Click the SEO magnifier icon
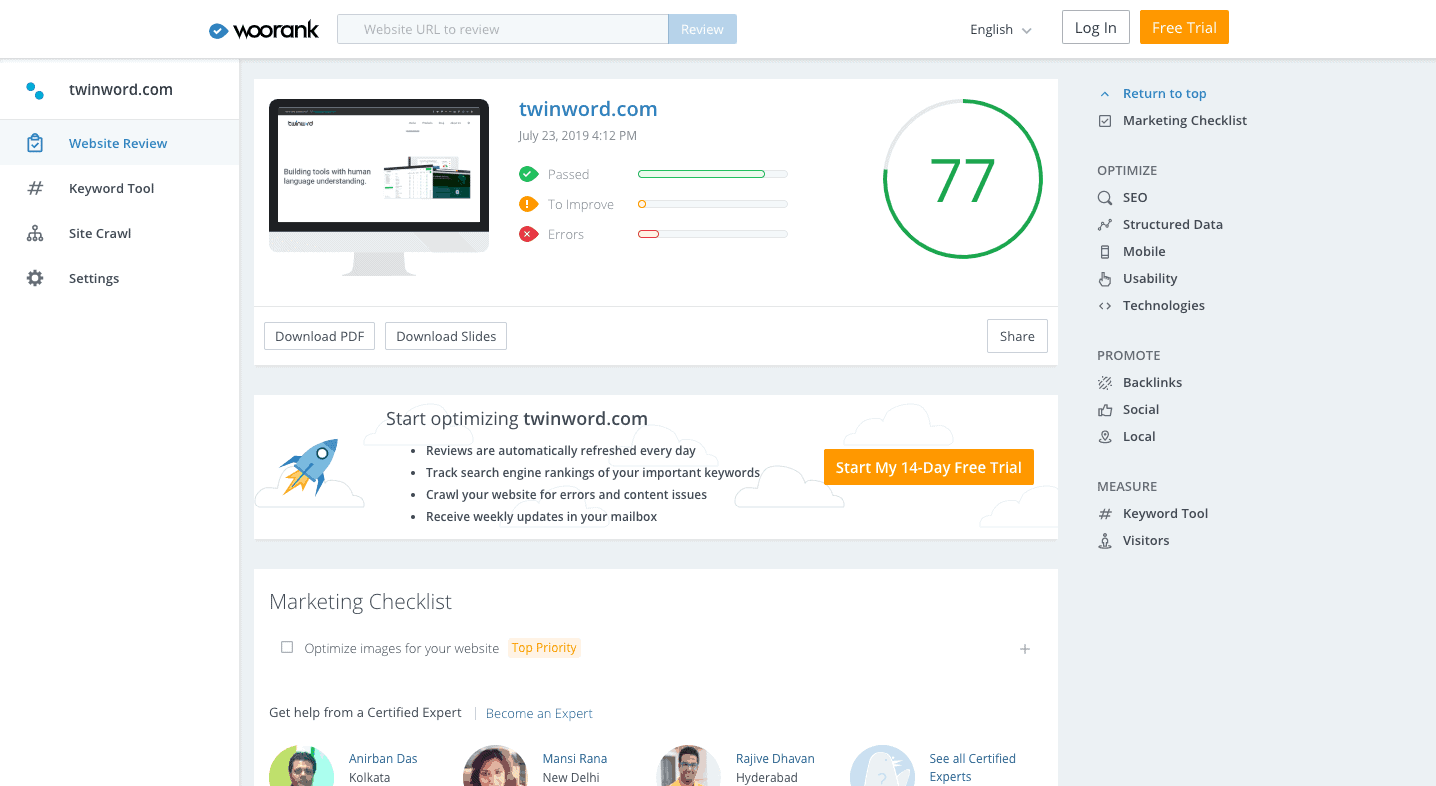 (1105, 198)
